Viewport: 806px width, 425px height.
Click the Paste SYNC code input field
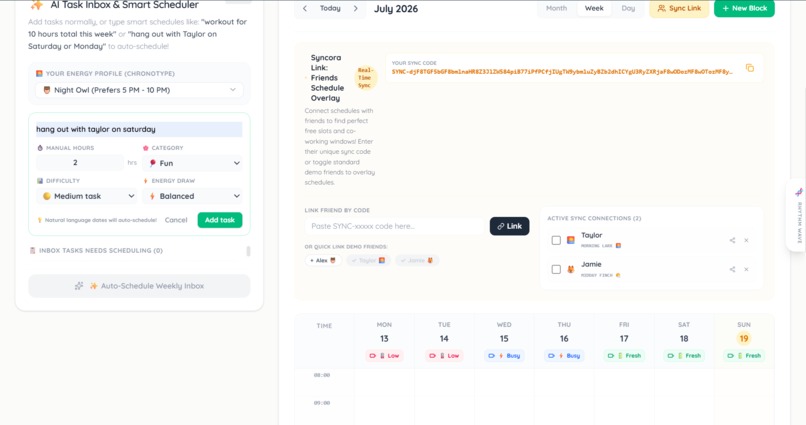[x=395, y=226]
